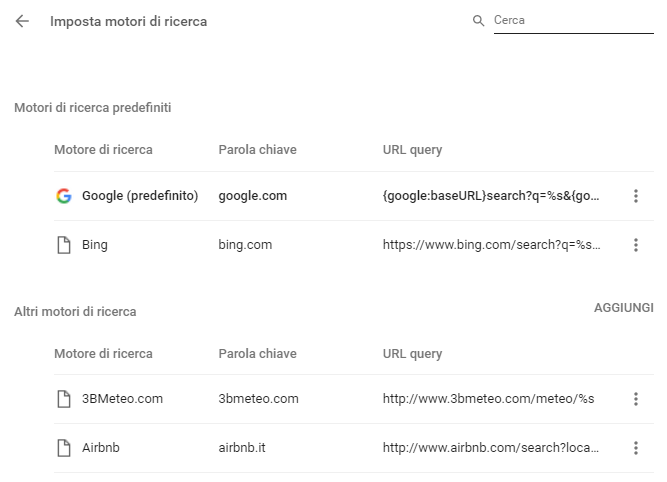667x482 pixels.
Task: Click the http://www.3bmeteo.com/meteo/%s URL
Action: pyautogui.click(x=488, y=399)
